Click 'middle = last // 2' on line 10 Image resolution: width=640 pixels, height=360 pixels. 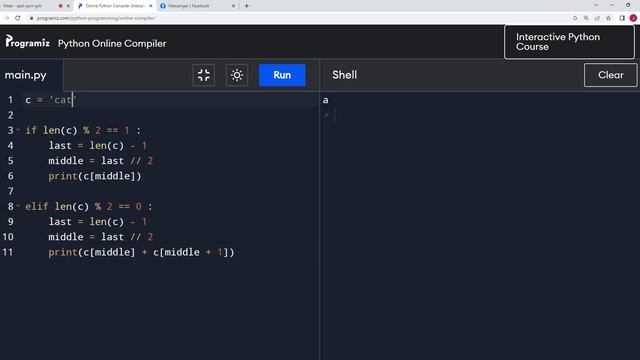[x=100, y=237]
